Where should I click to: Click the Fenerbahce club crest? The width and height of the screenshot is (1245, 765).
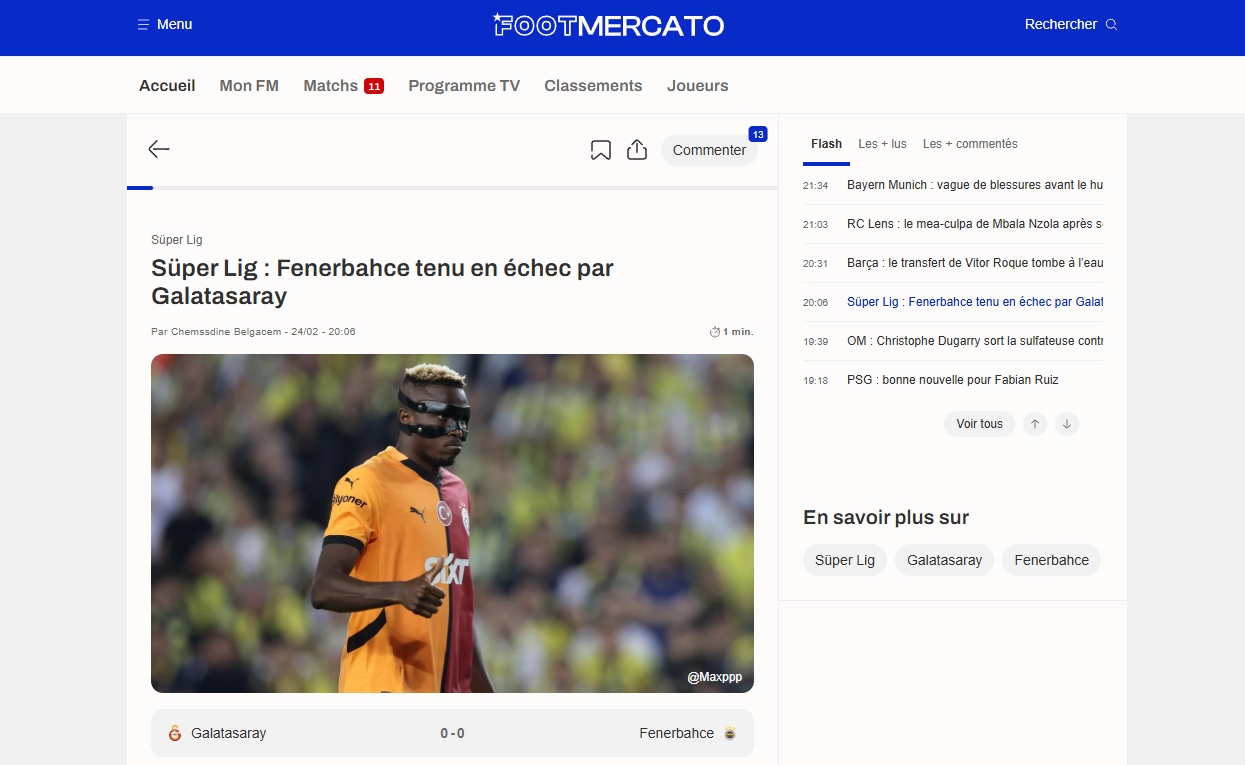pyautogui.click(x=730, y=733)
